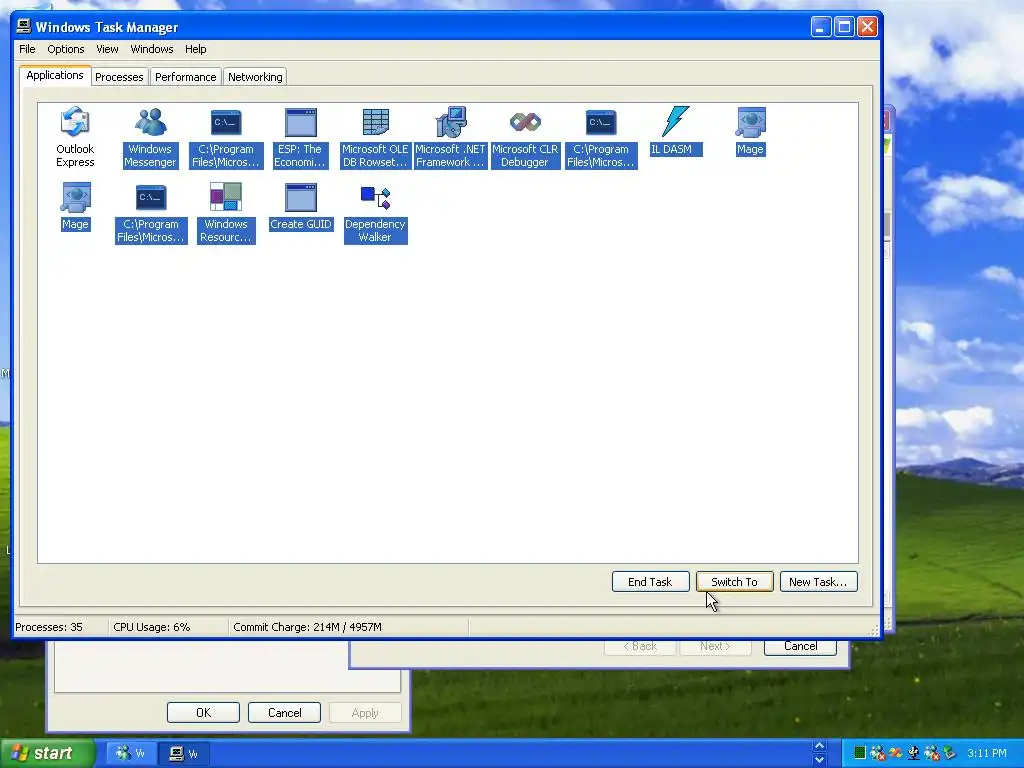The image size is (1024, 768).
Task: Open the Start menu
Action: (47, 754)
